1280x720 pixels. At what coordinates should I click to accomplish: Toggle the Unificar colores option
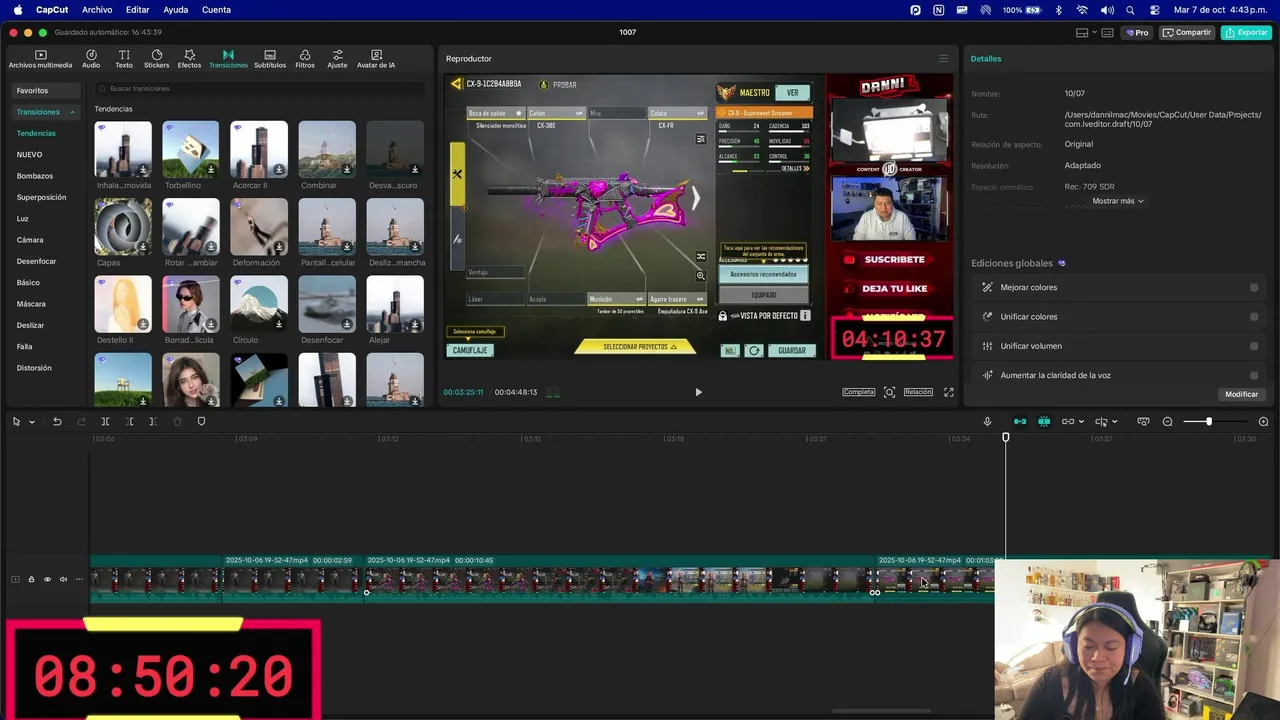point(1254,317)
